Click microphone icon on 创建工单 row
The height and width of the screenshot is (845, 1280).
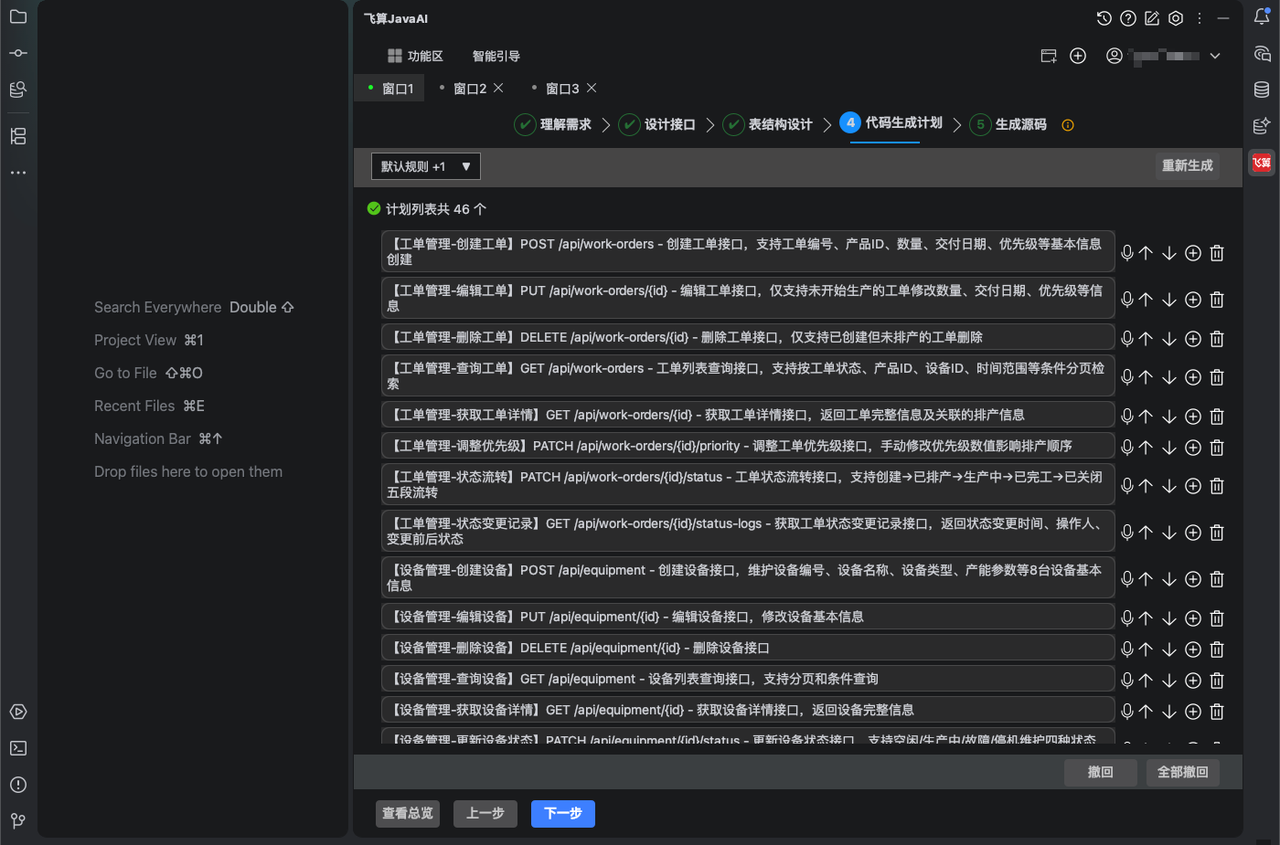coord(1127,253)
